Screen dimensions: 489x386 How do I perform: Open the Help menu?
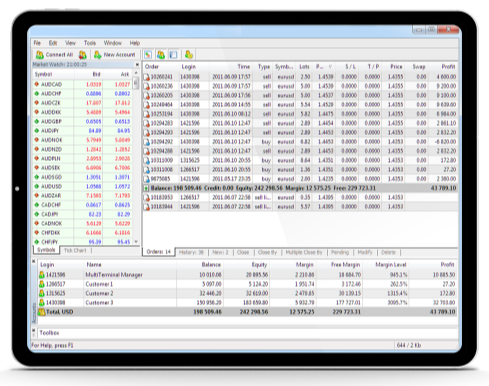point(135,43)
